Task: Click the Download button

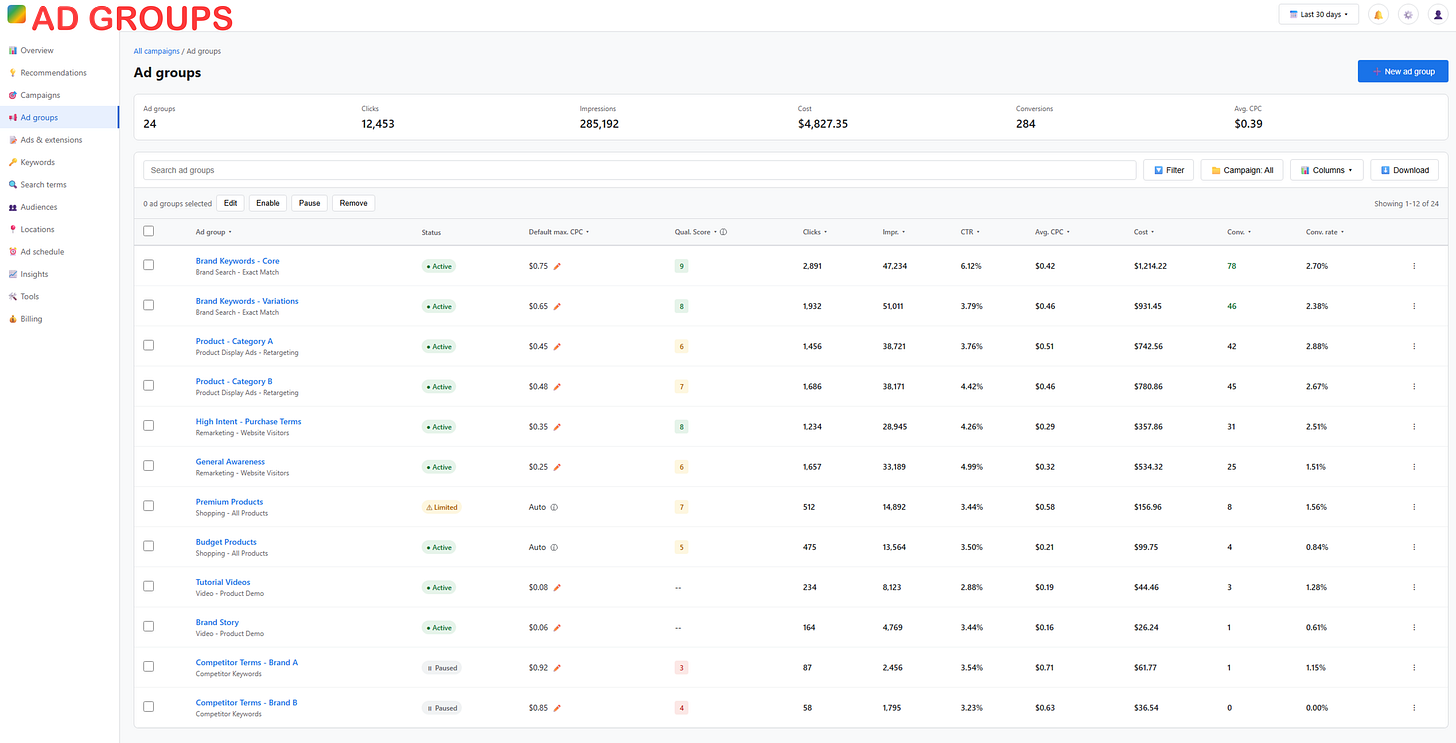Action: point(1405,170)
